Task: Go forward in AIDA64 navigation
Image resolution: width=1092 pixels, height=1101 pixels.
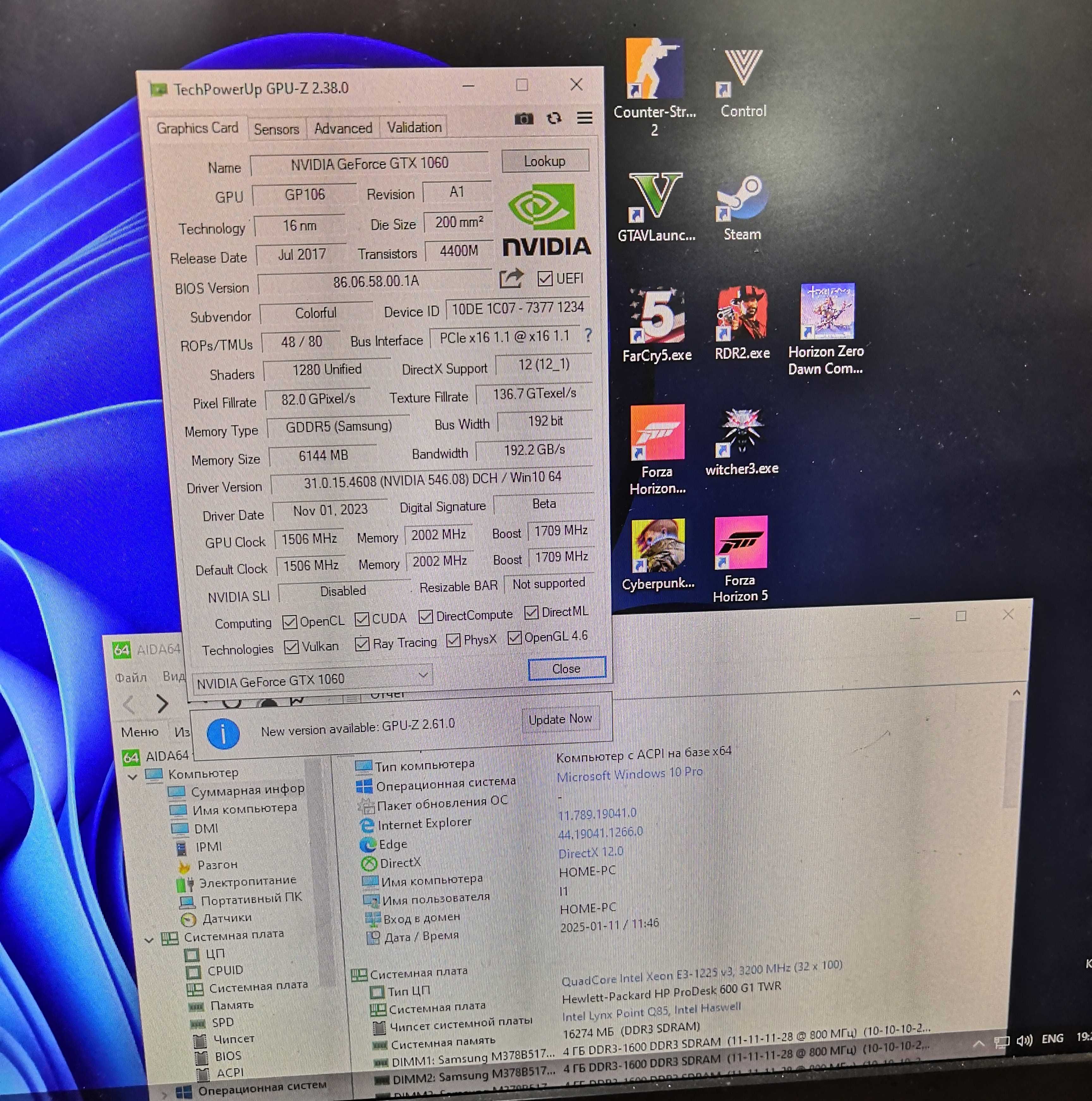Action: pyautogui.click(x=162, y=704)
